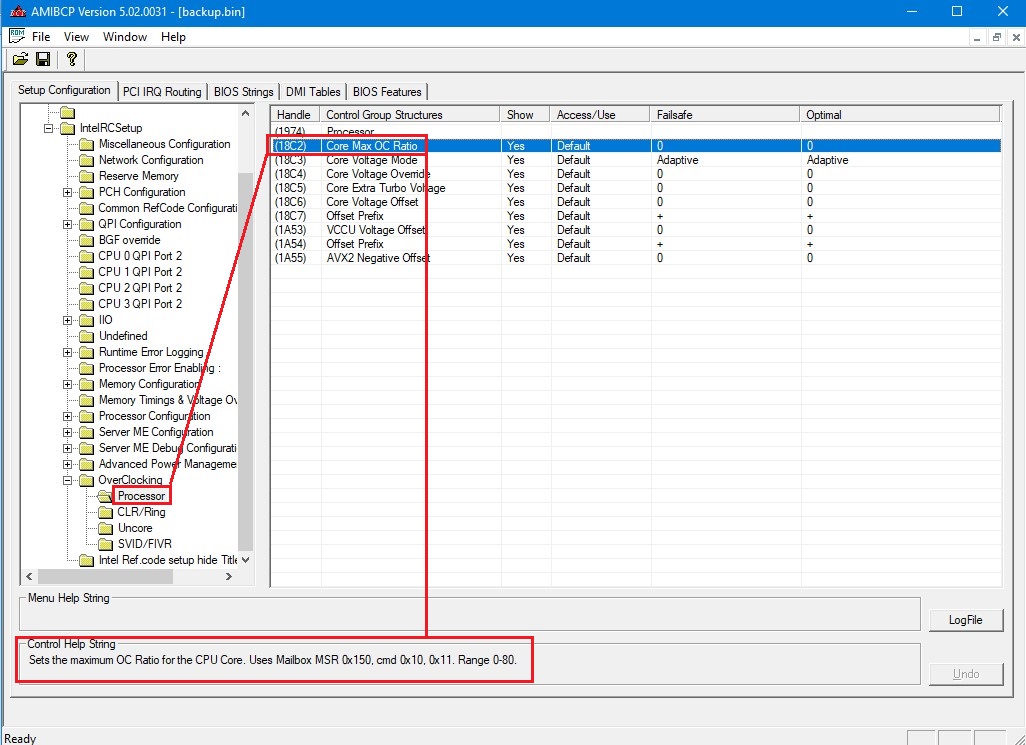Click the Show column header
The width and height of the screenshot is (1026, 745).
coord(525,114)
